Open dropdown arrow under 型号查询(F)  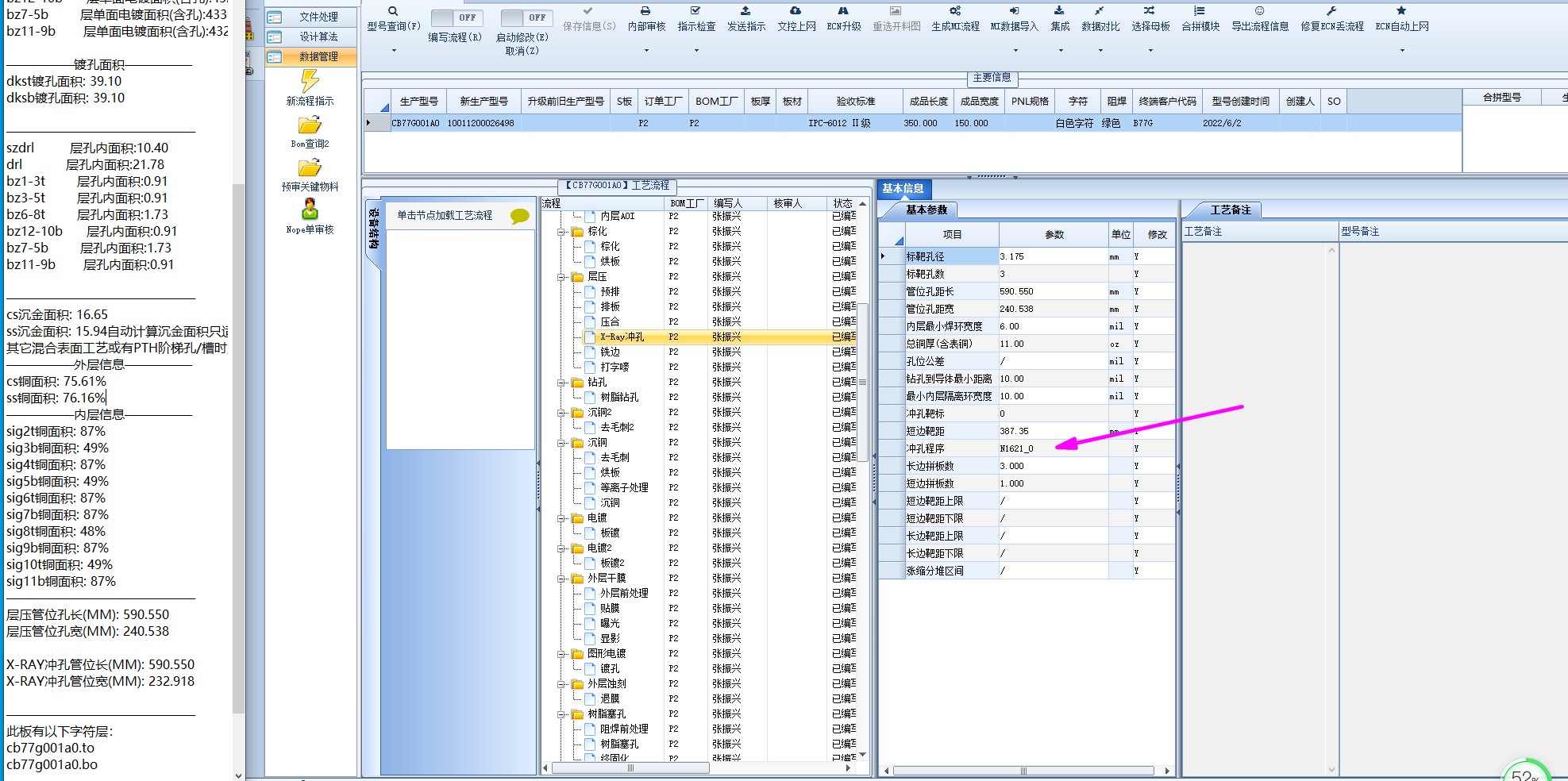click(394, 51)
